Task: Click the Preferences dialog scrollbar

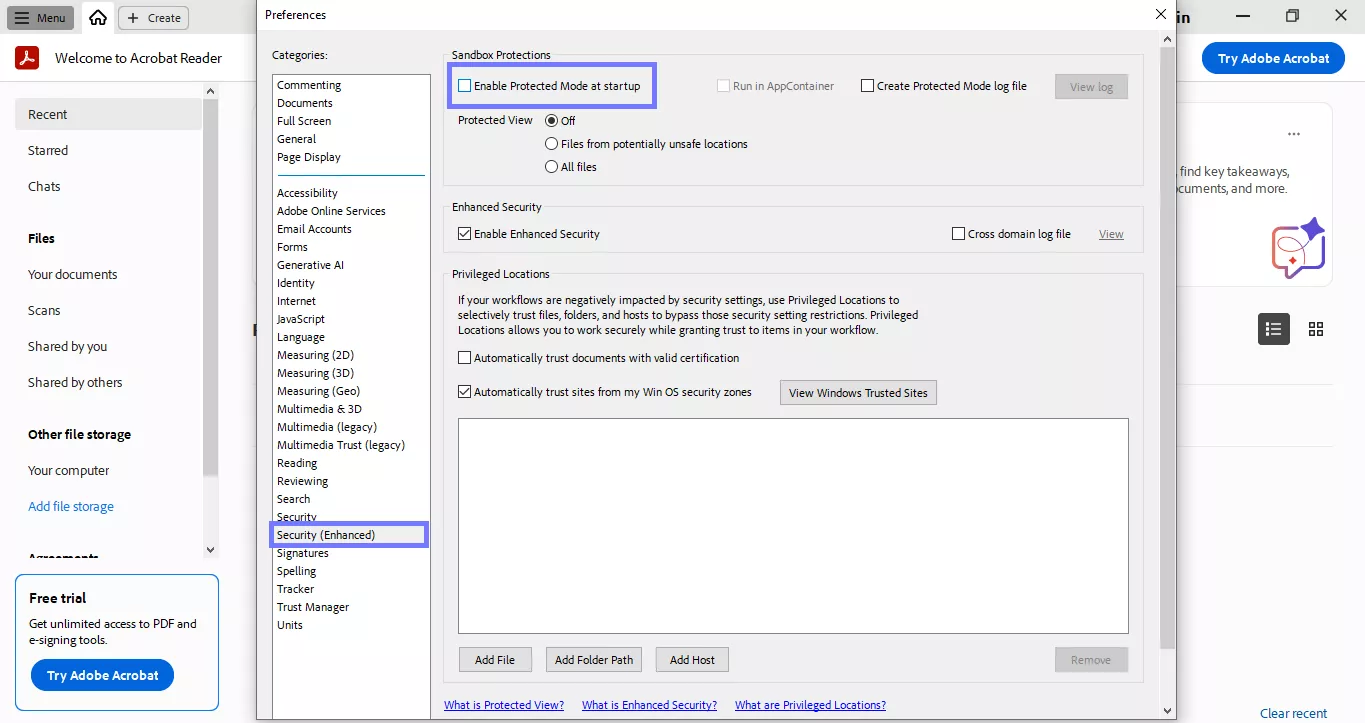Action: tap(1167, 380)
